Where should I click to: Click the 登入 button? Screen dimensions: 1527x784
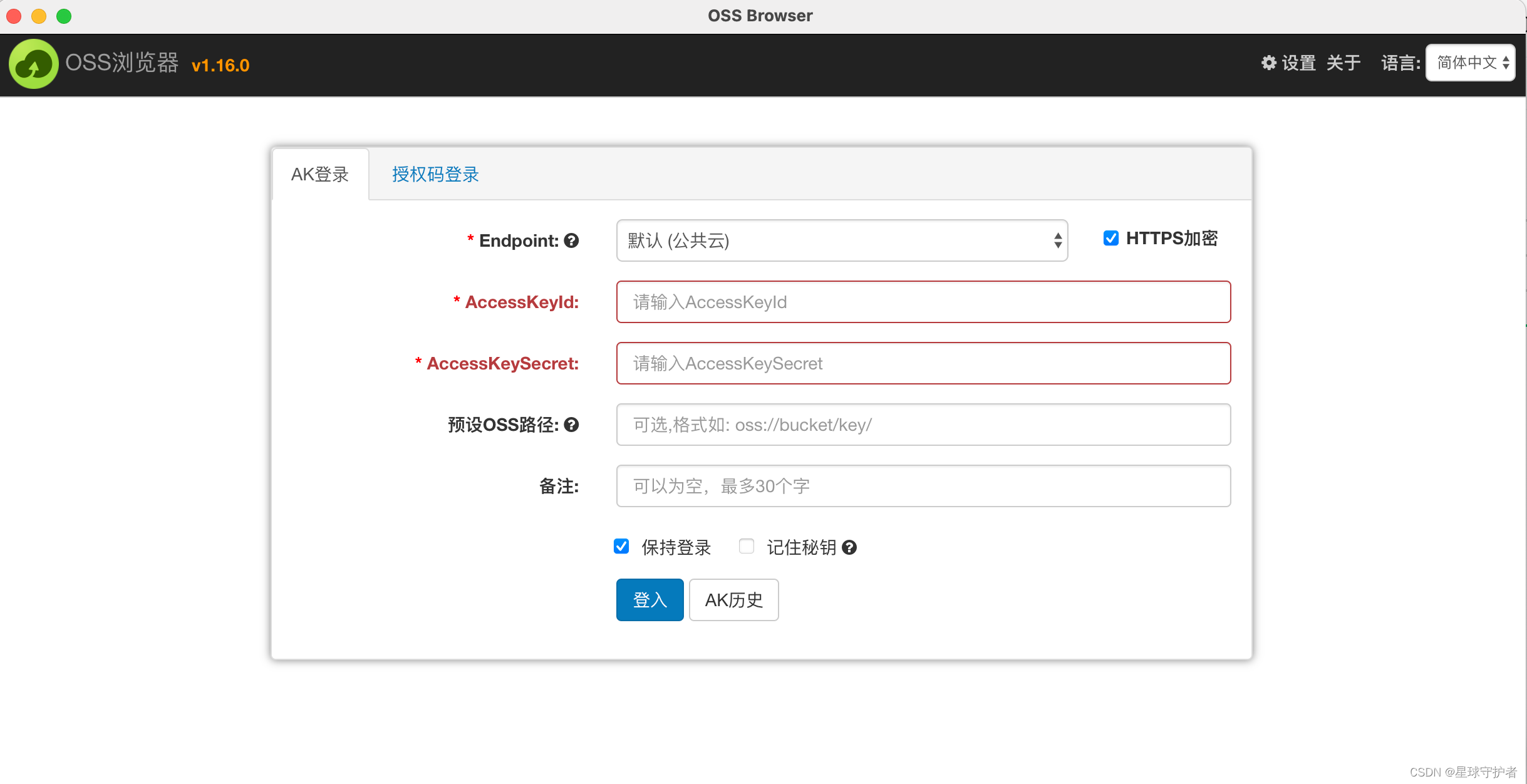click(650, 599)
